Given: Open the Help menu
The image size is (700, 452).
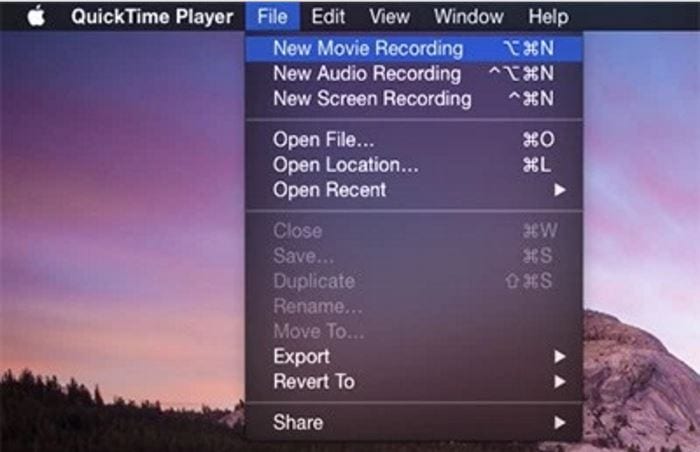Looking at the screenshot, I should [548, 17].
